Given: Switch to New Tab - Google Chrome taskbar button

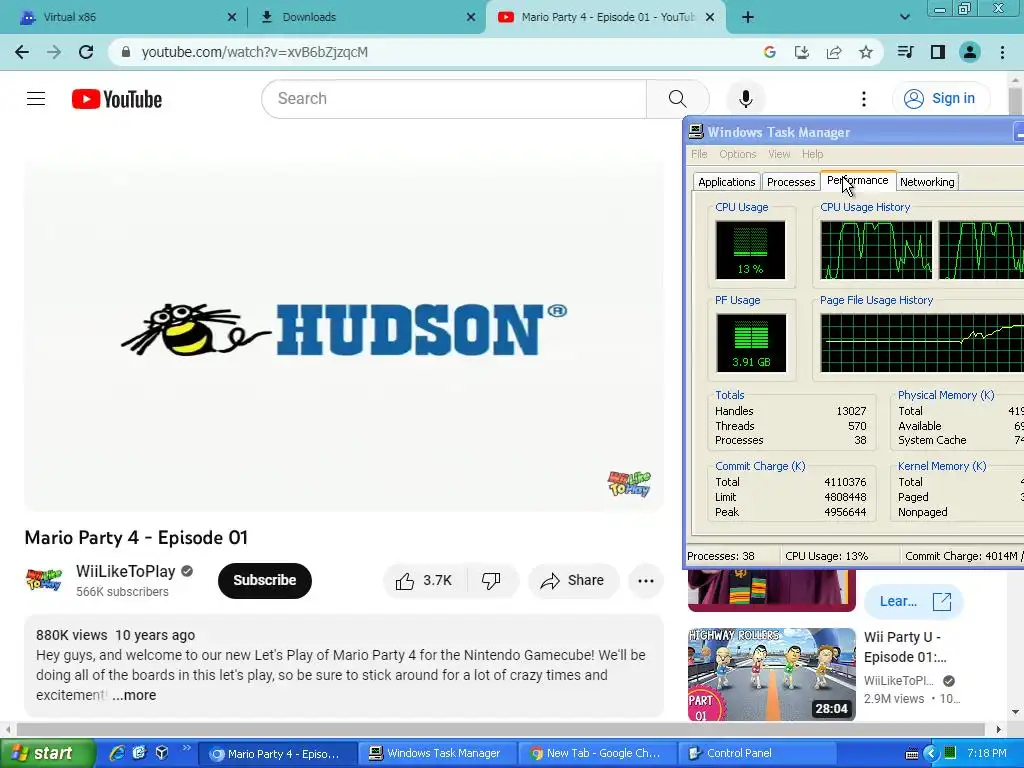Looking at the screenshot, I should point(597,754).
